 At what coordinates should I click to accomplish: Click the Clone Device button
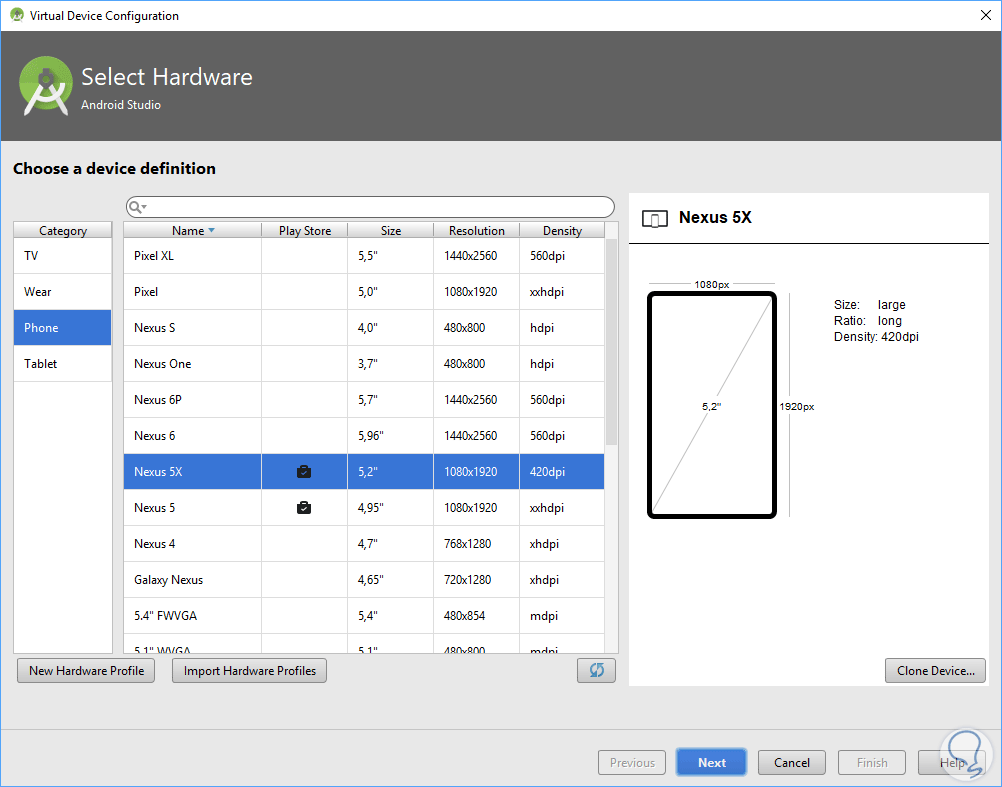pyautogui.click(x=935, y=671)
